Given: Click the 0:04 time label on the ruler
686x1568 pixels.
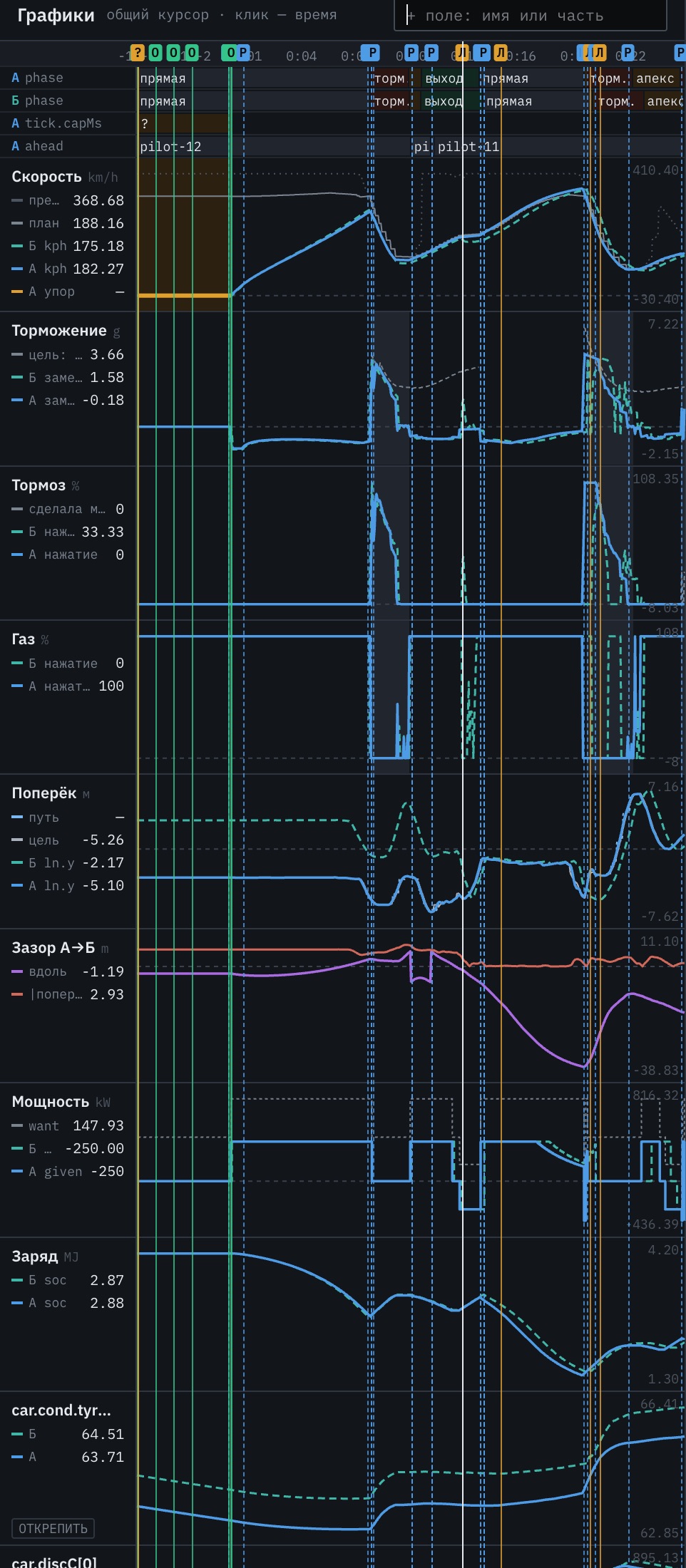Looking at the screenshot, I should click(301, 56).
